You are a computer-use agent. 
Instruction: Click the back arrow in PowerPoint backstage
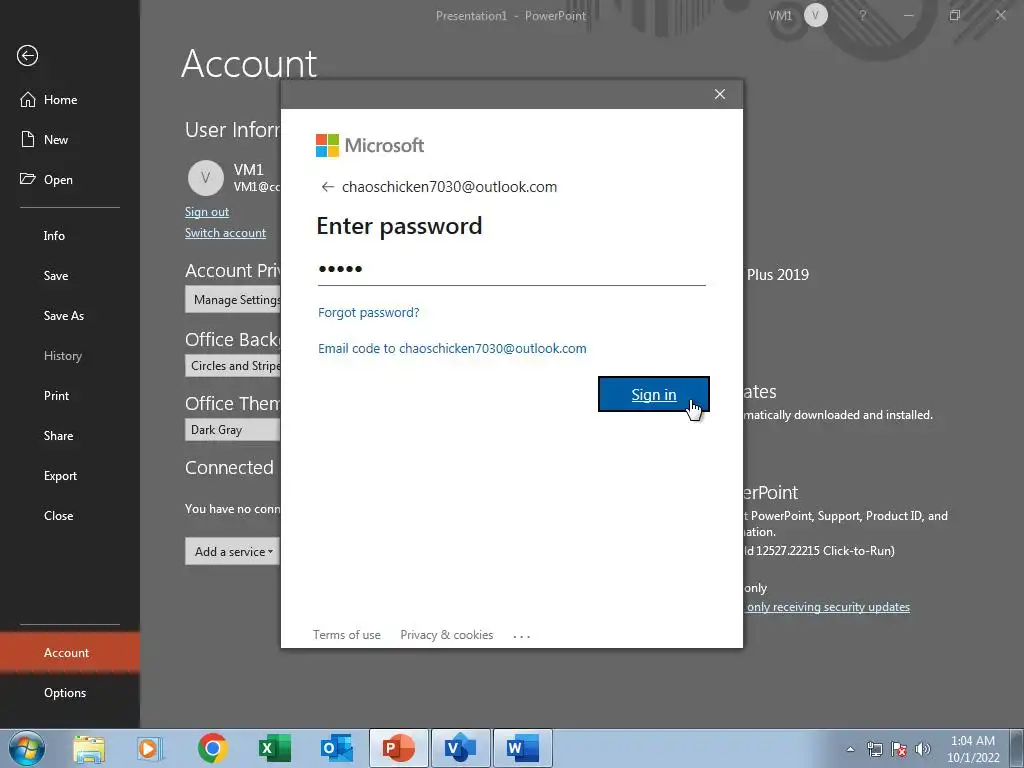tap(27, 56)
